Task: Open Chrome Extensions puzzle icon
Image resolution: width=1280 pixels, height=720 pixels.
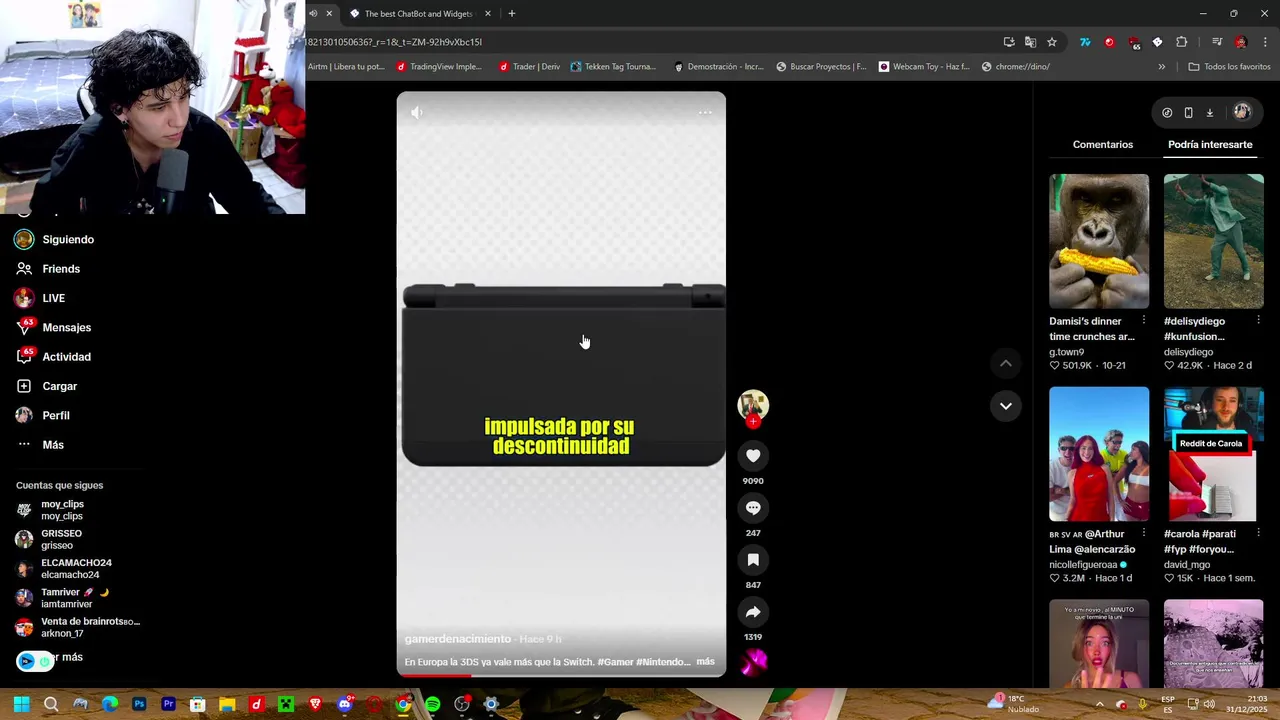Action: pyautogui.click(x=1181, y=42)
